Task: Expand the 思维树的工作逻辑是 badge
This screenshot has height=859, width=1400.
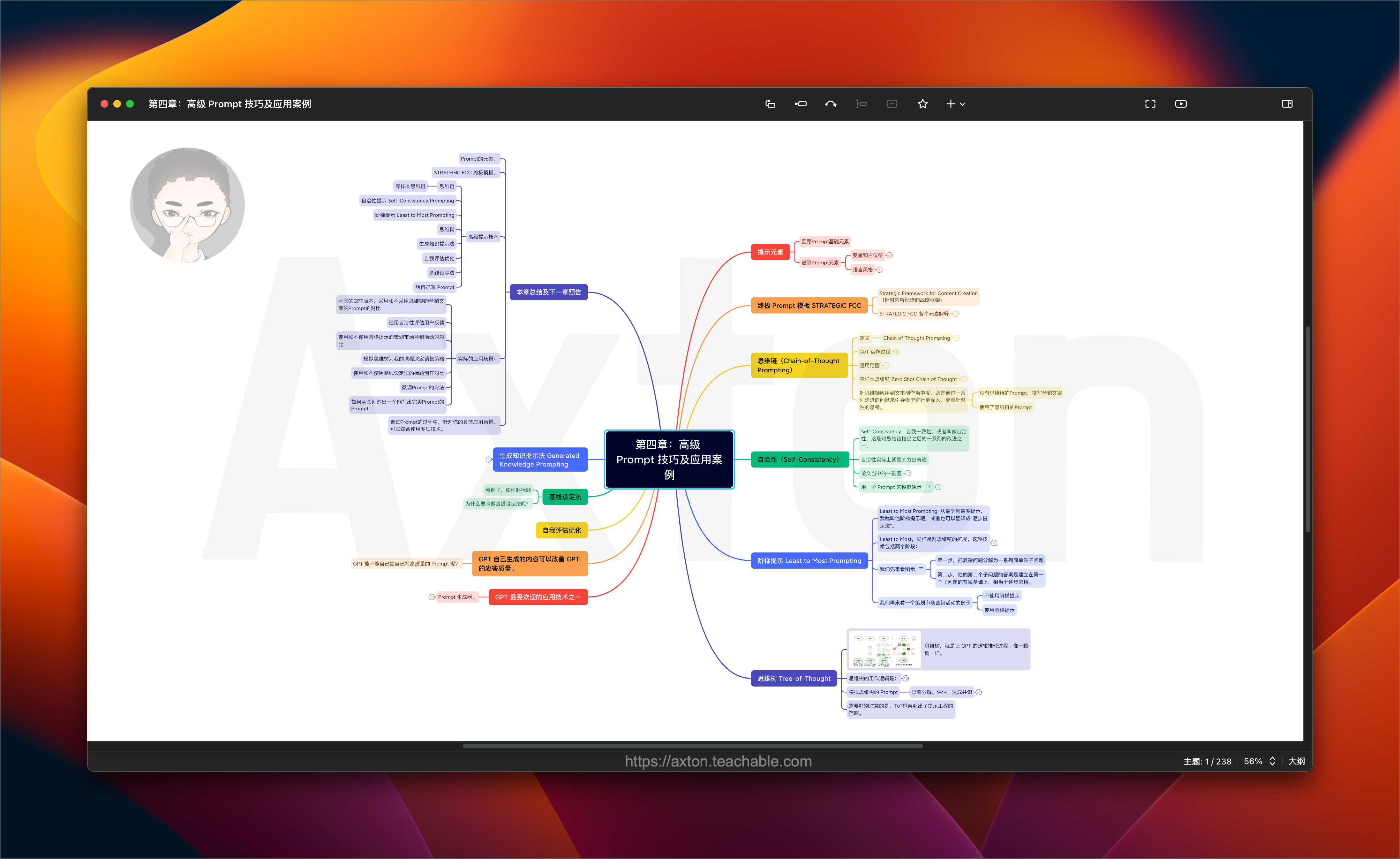Action: [906, 678]
